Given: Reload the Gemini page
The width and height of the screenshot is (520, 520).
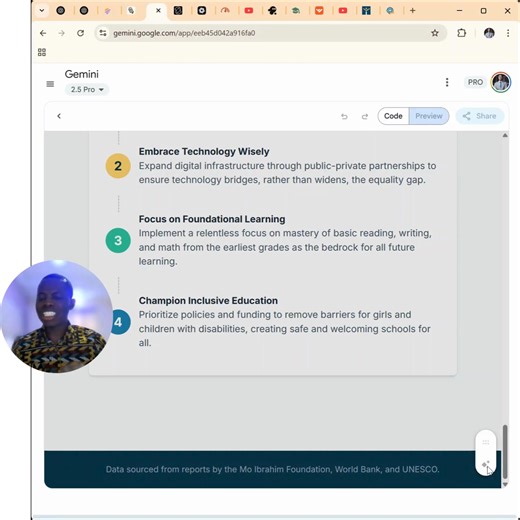Looking at the screenshot, I should coord(80,33).
